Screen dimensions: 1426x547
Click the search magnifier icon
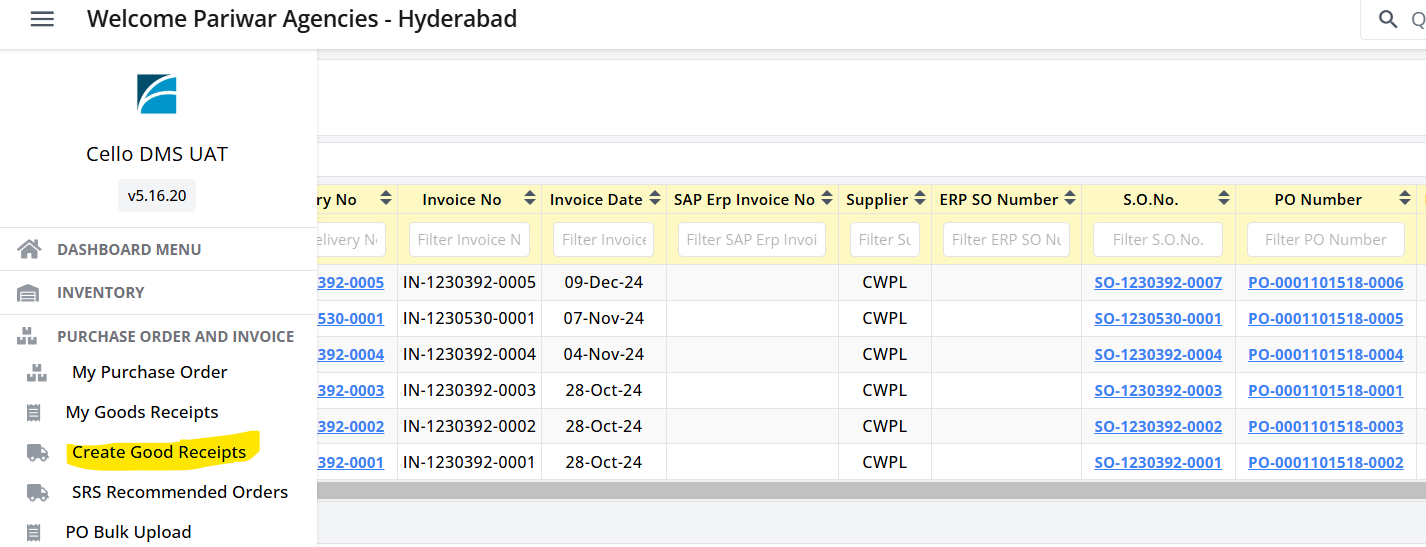1388,19
